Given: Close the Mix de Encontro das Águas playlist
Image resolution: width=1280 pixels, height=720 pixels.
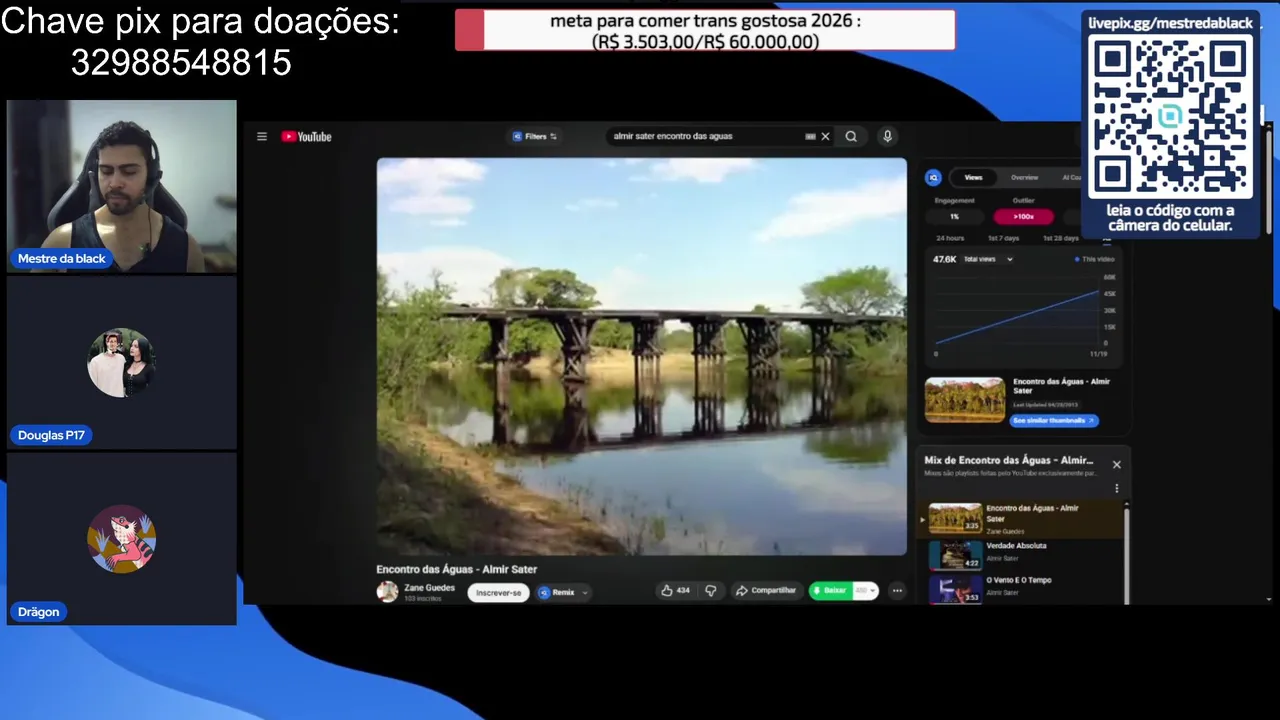Looking at the screenshot, I should click(x=1117, y=465).
